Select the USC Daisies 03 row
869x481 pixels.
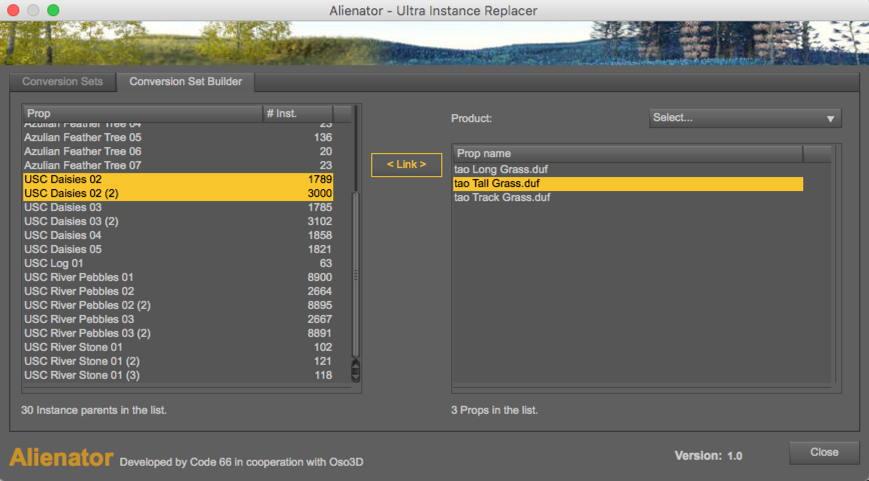[178, 207]
